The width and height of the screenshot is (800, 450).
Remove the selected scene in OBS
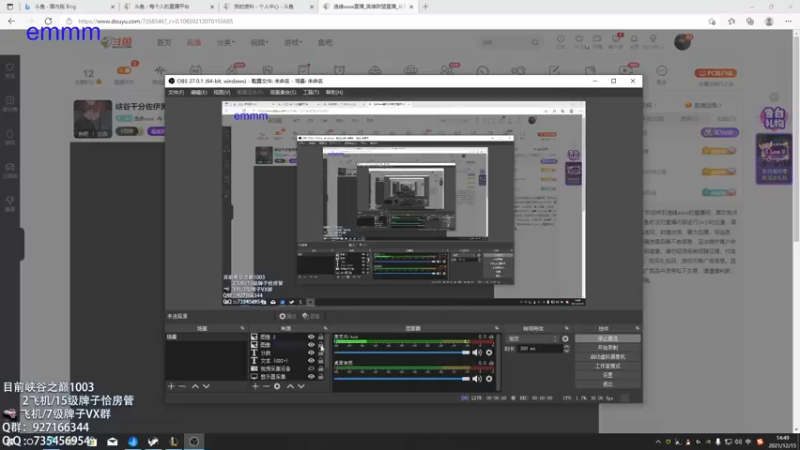tap(182, 386)
